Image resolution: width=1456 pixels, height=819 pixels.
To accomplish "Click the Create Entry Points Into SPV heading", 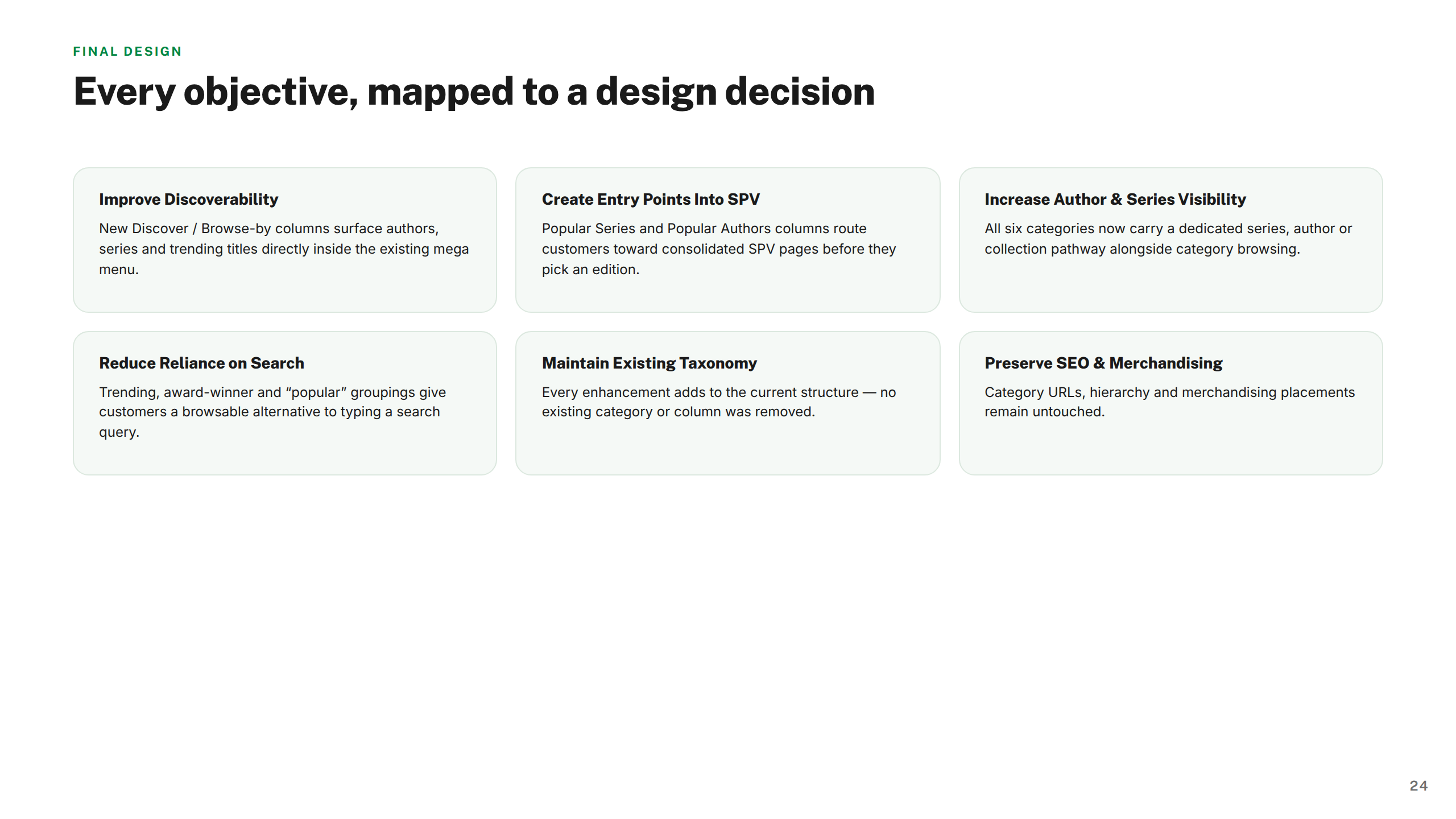I will [x=651, y=199].
